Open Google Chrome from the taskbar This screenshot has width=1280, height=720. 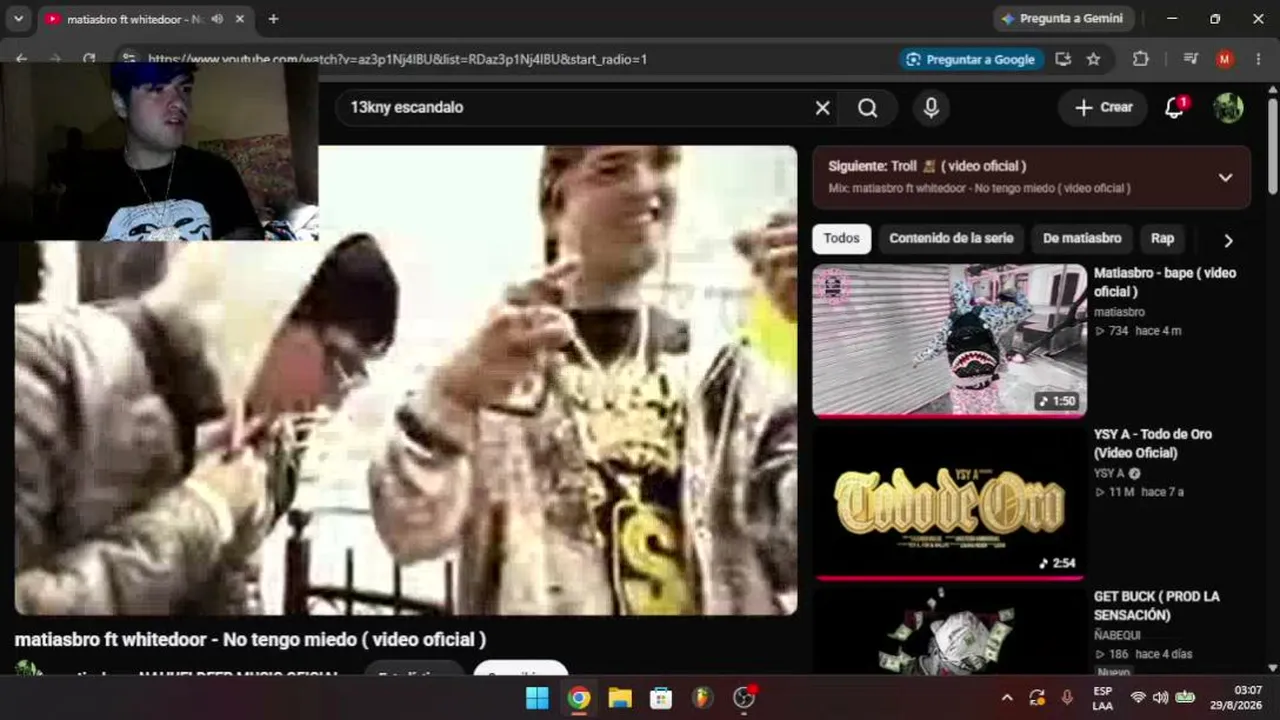[x=579, y=698]
